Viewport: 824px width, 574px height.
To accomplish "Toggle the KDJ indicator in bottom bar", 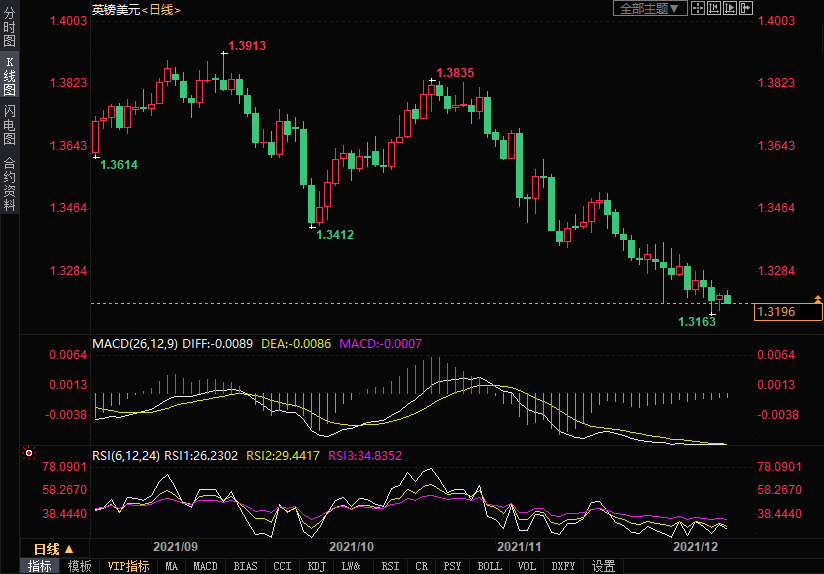I will coord(316,566).
